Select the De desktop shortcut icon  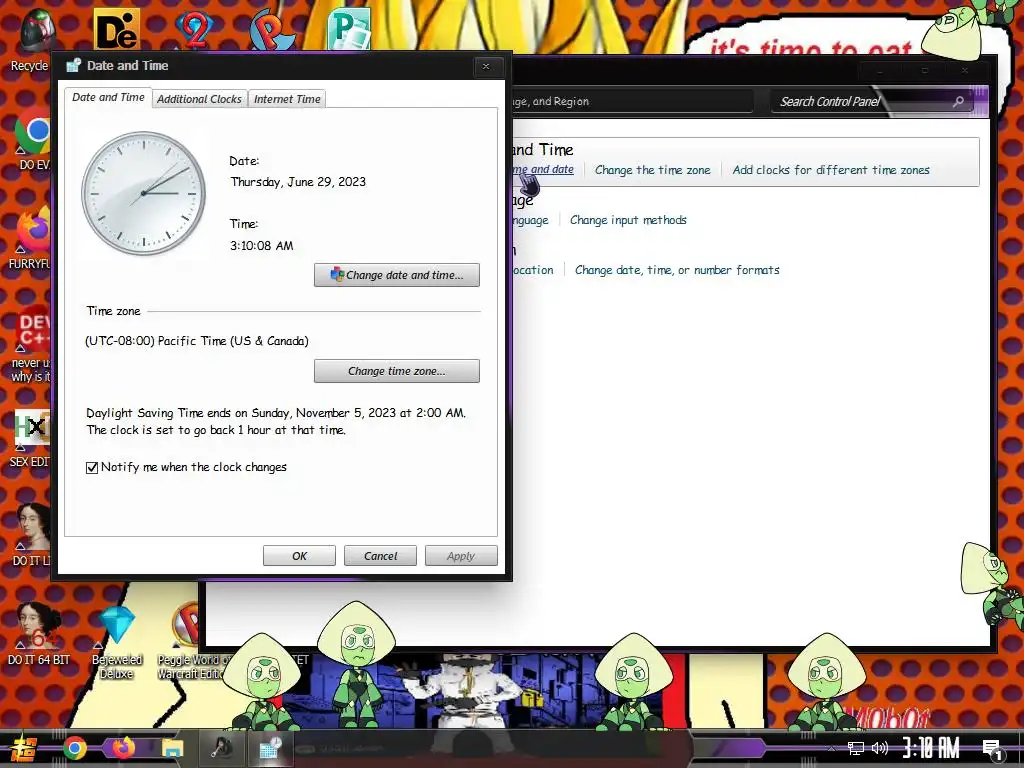point(116,29)
